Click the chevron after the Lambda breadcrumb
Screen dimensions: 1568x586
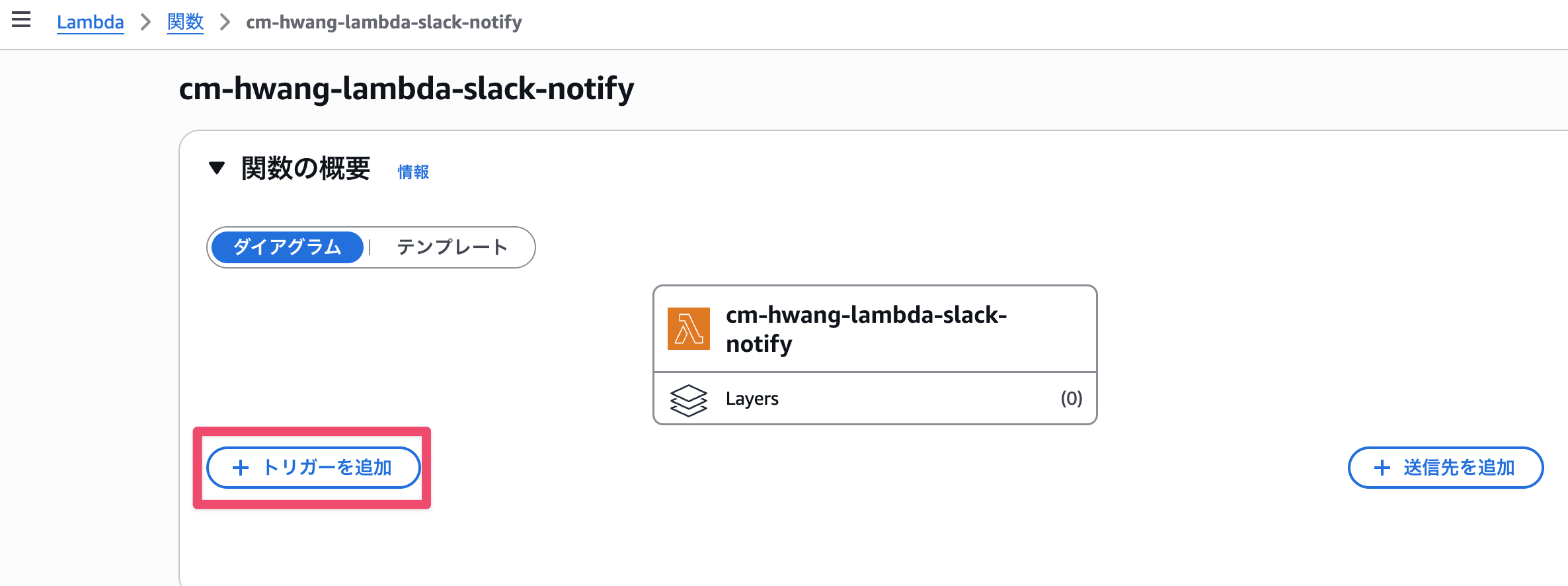pyautogui.click(x=145, y=22)
